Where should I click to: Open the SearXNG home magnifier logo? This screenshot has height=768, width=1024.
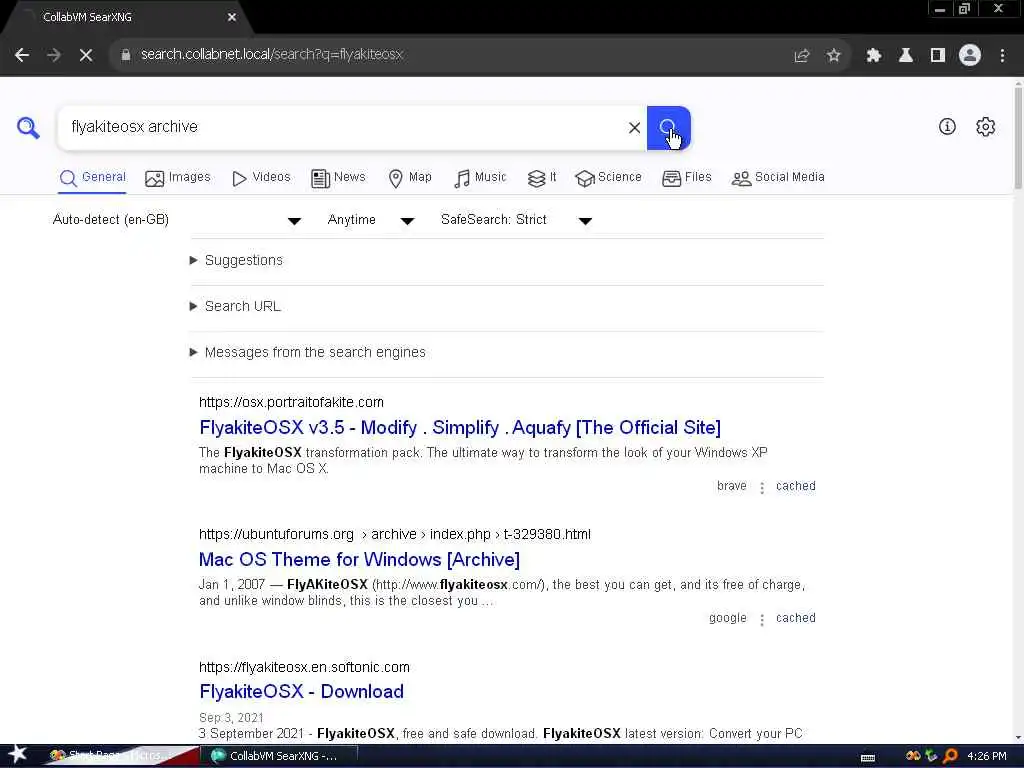[x=28, y=127]
